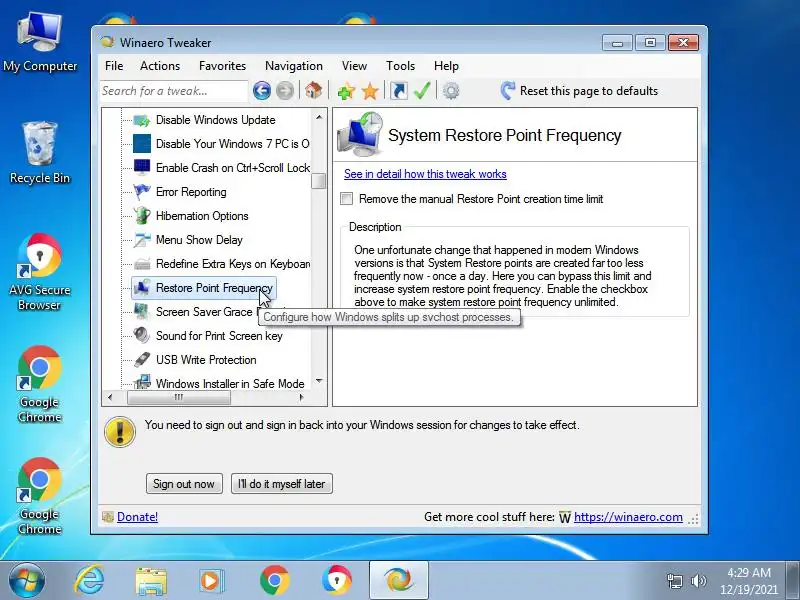Launch Windows Media Player from taskbar
Image resolution: width=800 pixels, height=600 pixels.
pyautogui.click(x=211, y=581)
